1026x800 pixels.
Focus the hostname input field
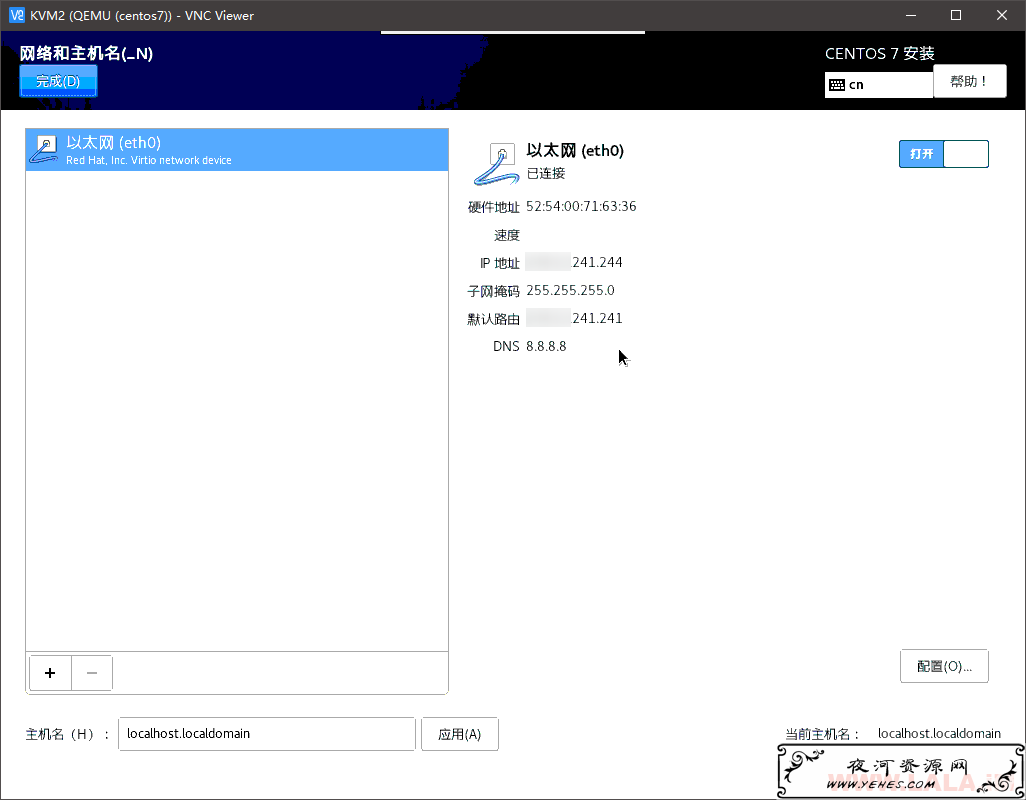[266, 734]
